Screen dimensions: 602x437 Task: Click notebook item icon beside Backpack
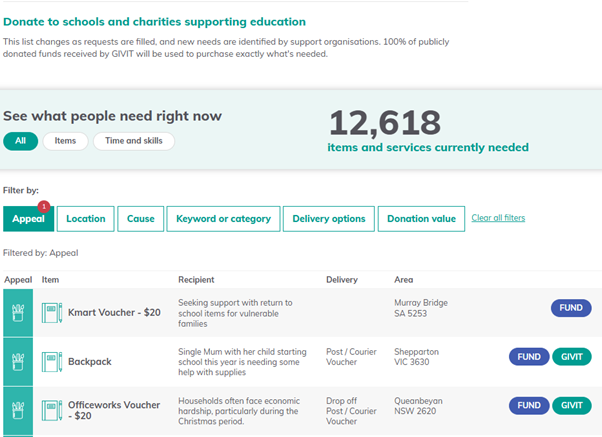(52, 362)
